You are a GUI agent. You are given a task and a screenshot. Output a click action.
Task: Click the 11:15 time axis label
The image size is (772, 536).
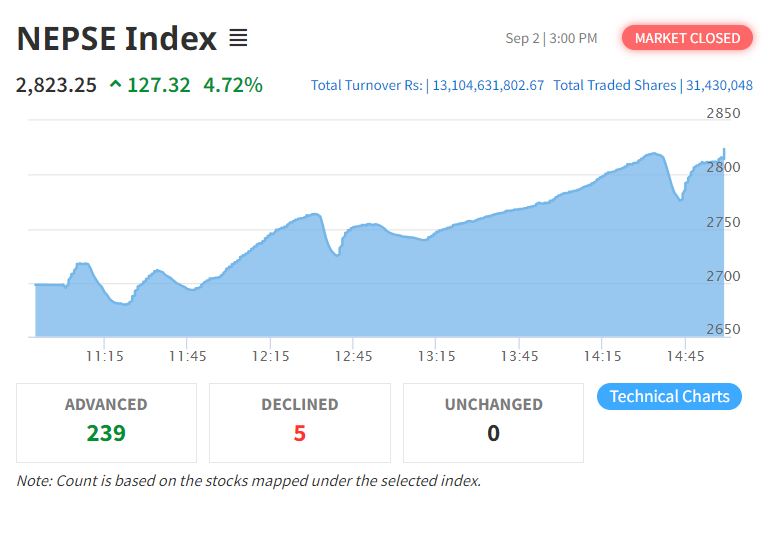[x=104, y=356]
